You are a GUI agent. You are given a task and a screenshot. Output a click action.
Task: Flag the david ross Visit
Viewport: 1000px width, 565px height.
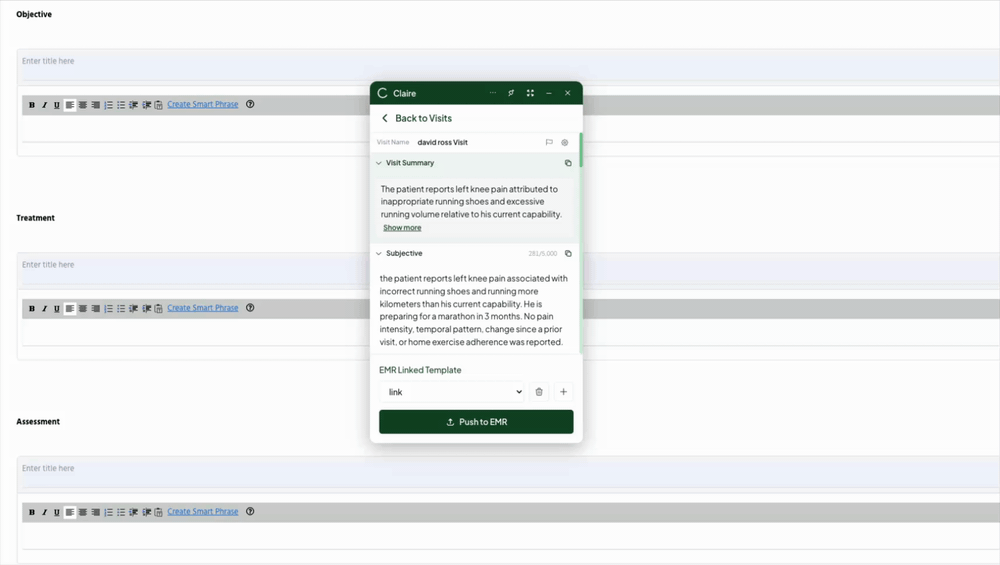[x=549, y=142]
